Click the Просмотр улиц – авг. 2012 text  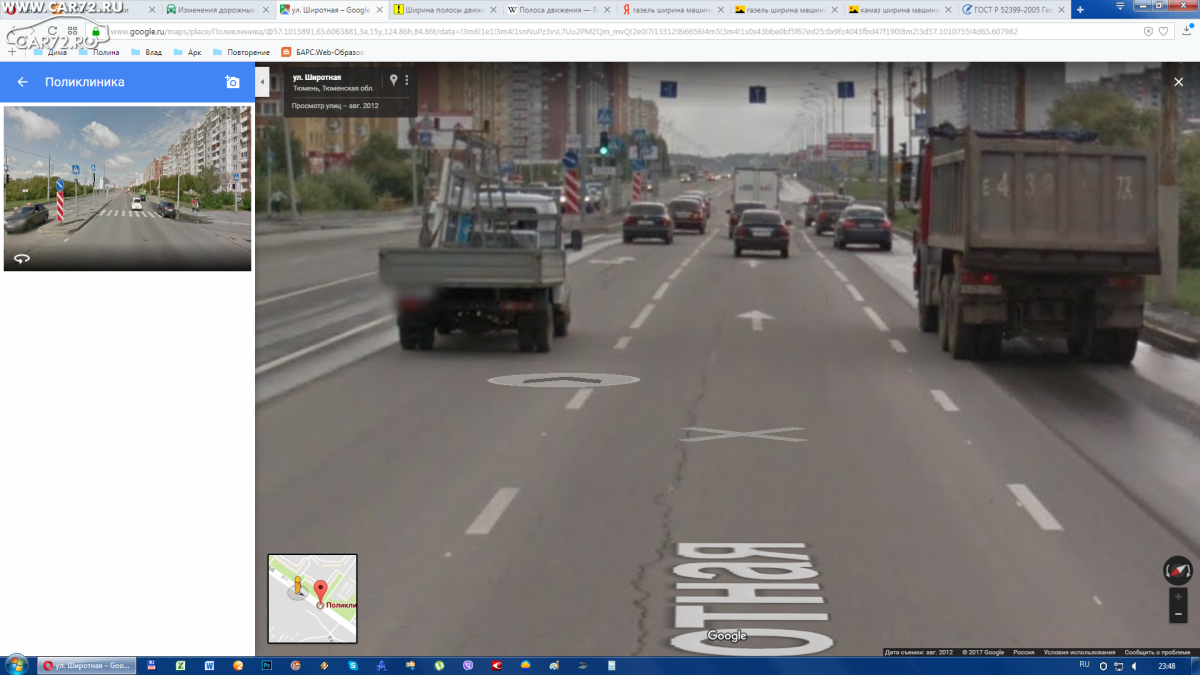(335, 105)
